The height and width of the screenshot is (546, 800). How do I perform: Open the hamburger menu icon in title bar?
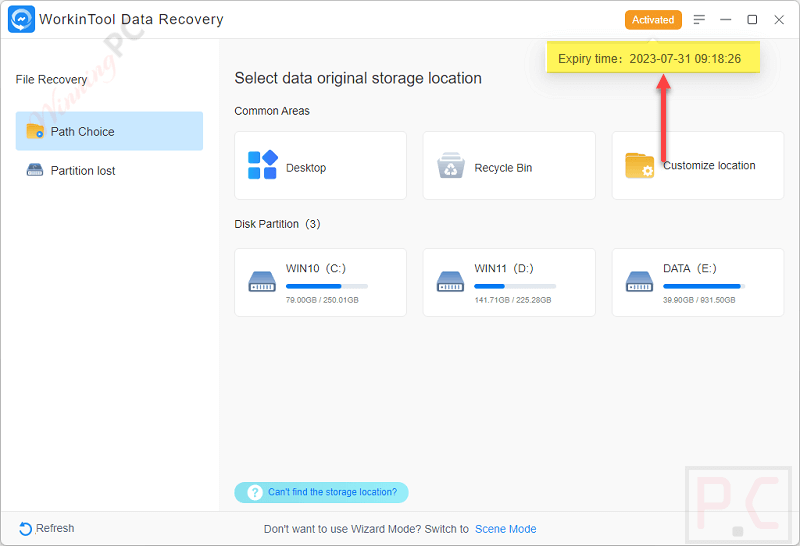point(699,19)
